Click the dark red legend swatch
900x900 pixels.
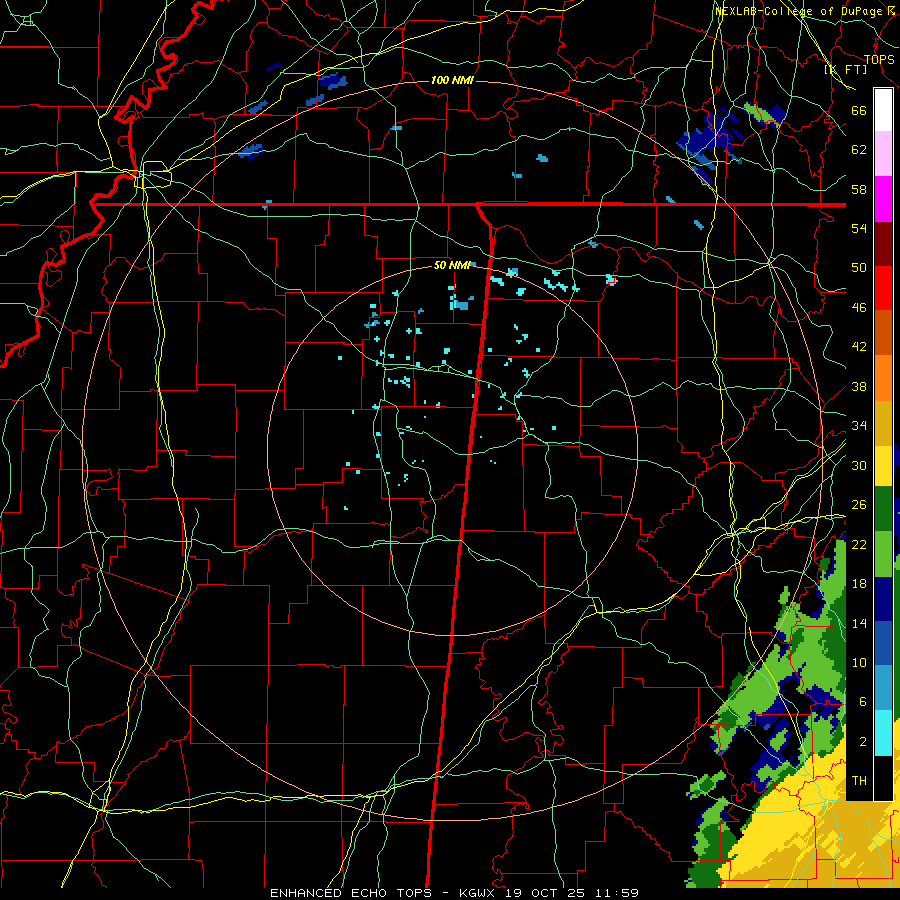pos(883,243)
